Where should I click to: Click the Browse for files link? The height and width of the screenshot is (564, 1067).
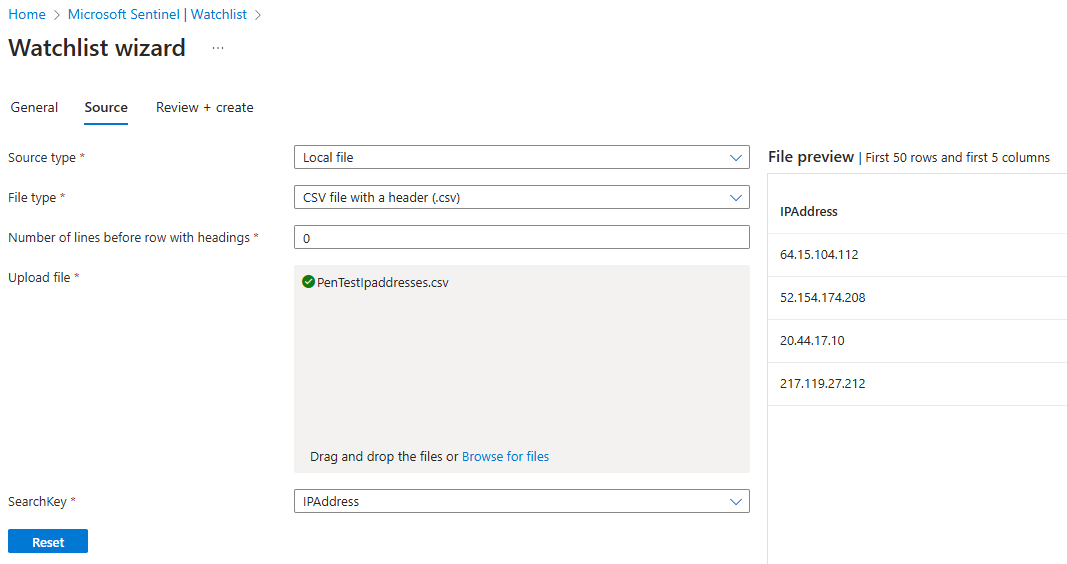tap(505, 456)
